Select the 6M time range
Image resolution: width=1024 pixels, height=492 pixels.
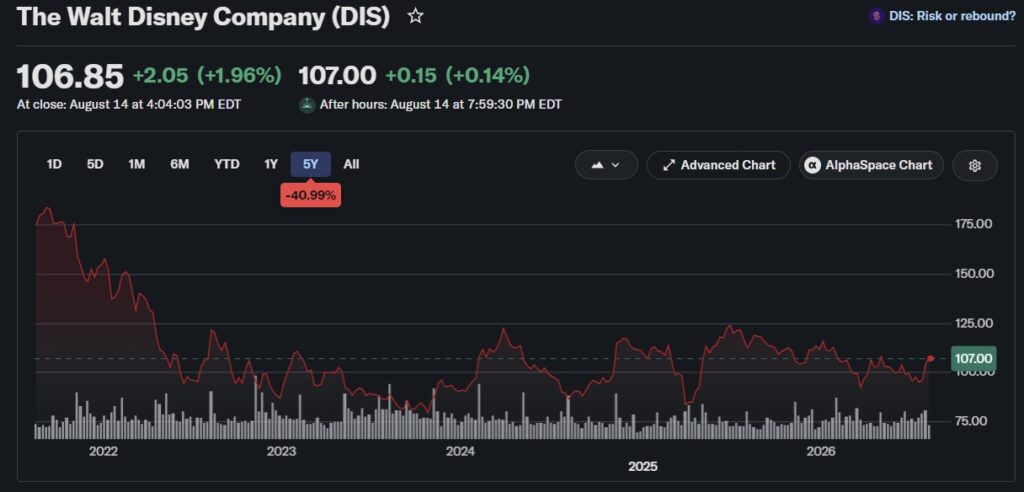click(180, 164)
